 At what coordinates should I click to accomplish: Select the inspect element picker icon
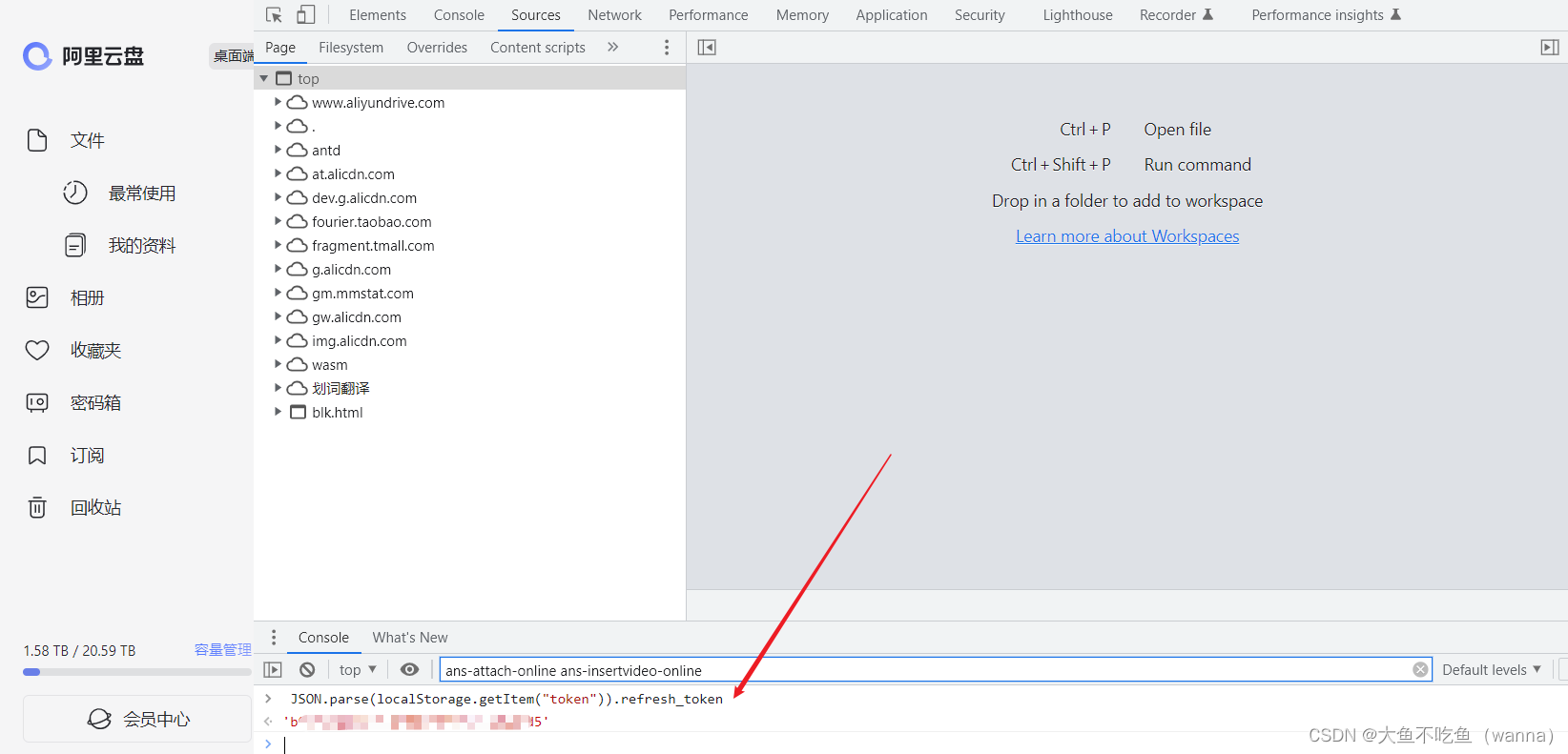pyautogui.click(x=274, y=15)
